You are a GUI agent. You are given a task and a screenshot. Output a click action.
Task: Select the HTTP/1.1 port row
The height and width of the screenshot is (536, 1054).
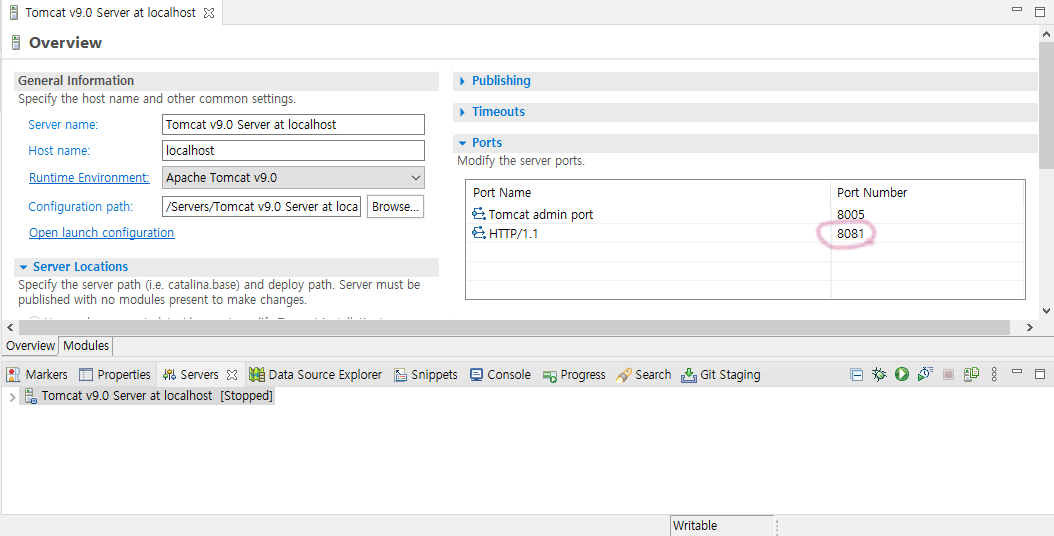tap(745, 233)
